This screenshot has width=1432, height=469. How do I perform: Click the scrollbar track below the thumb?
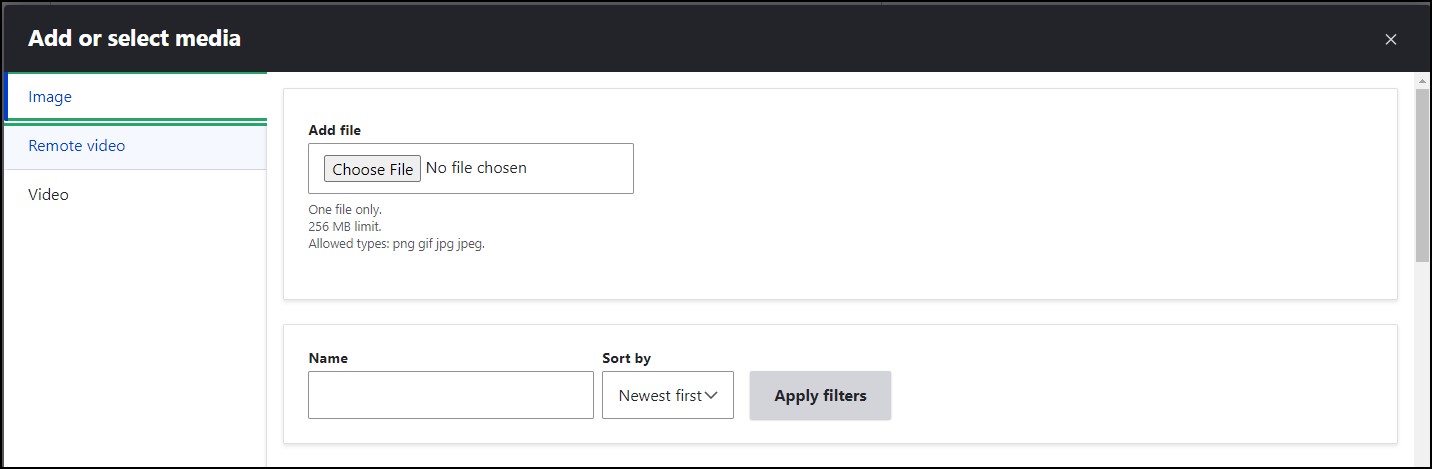1422,365
